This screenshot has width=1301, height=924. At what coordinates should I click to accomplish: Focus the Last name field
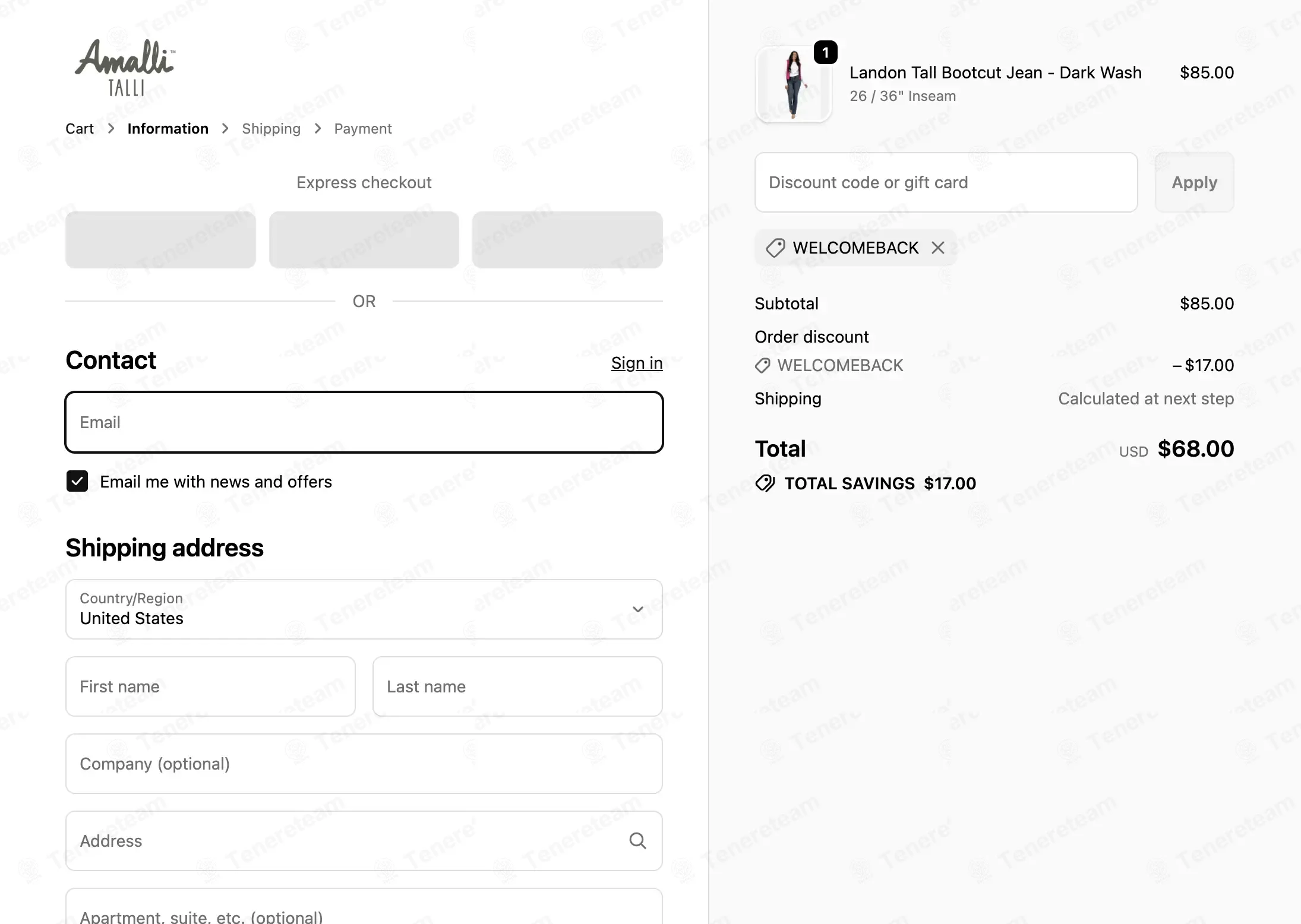tap(517, 686)
